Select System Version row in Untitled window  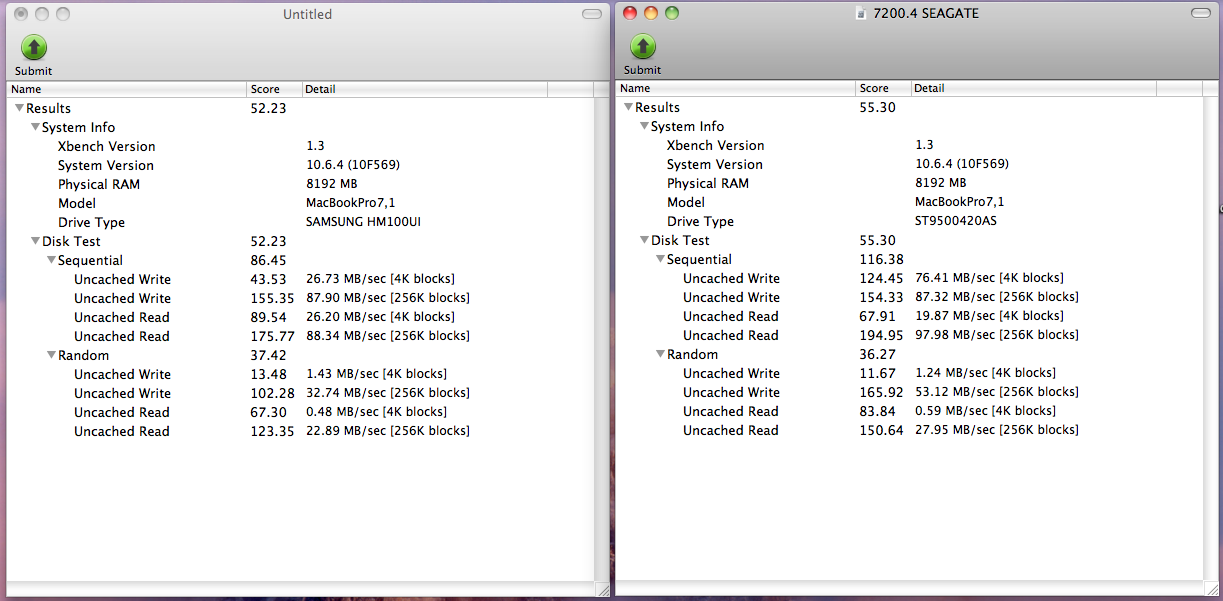click(302, 165)
